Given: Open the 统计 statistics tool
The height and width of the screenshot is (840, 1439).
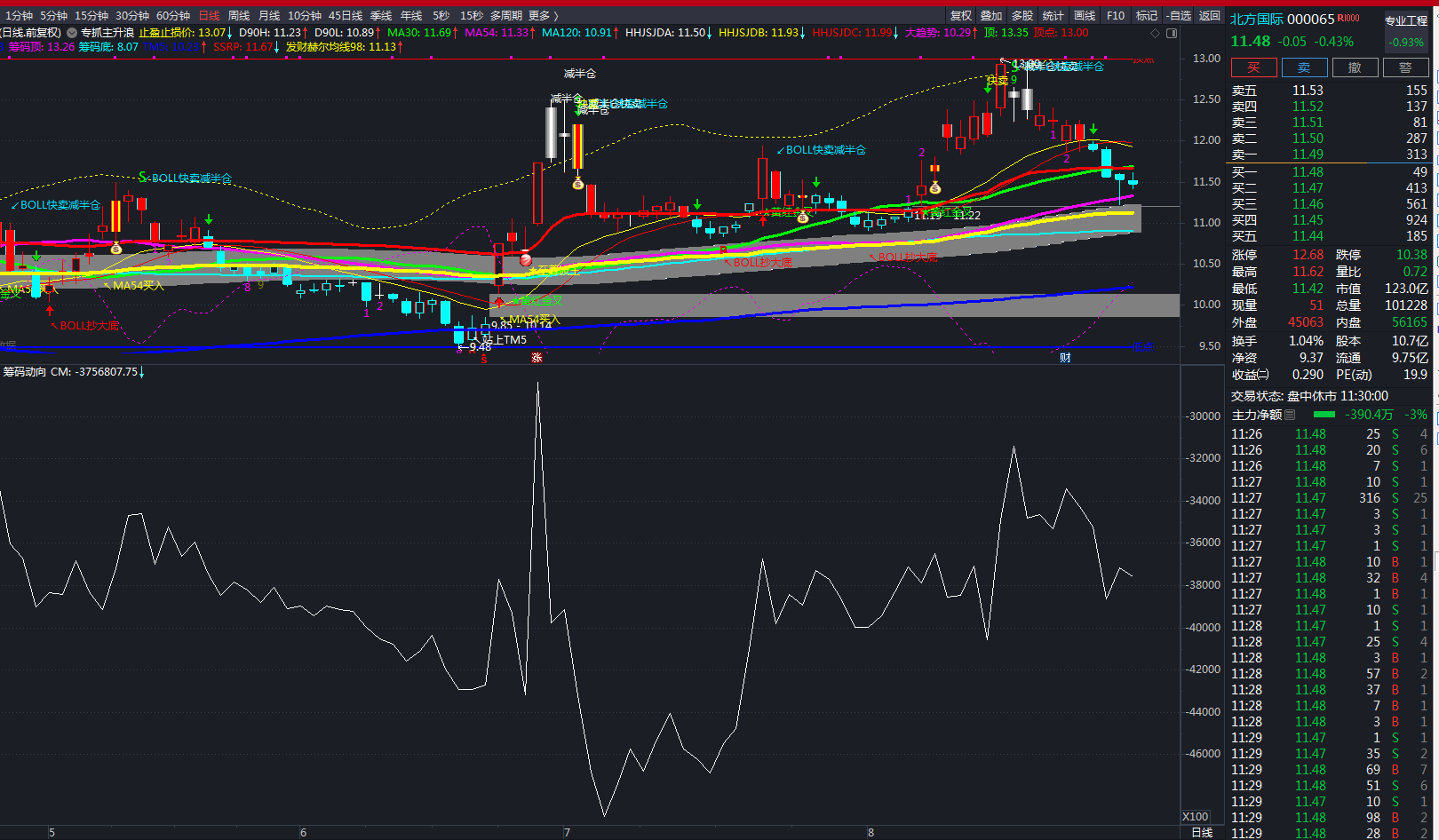Looking at the screenshot, I should 1053,16.
